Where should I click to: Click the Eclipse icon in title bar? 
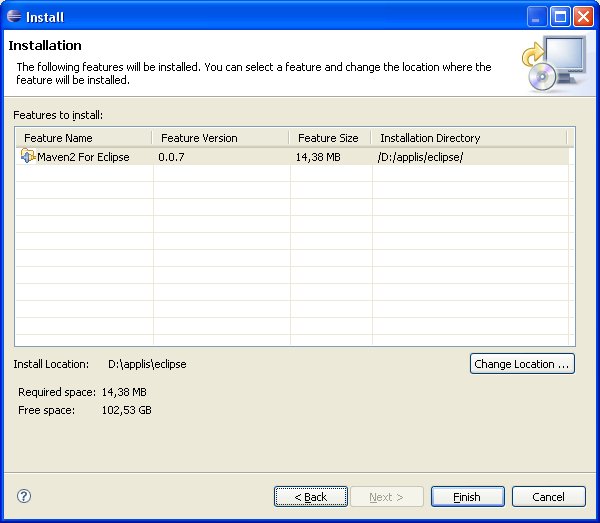click(13, 17)
